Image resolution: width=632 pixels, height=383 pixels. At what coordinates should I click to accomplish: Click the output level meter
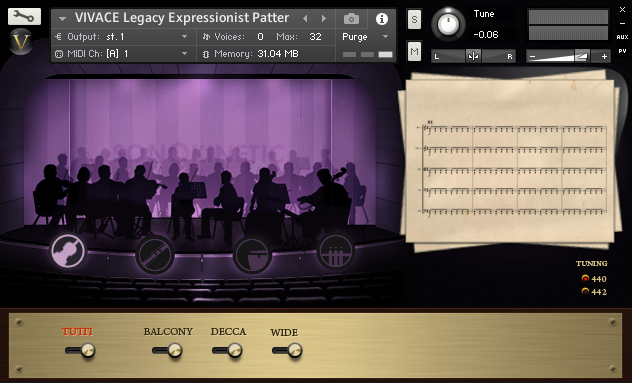(568, 25)
